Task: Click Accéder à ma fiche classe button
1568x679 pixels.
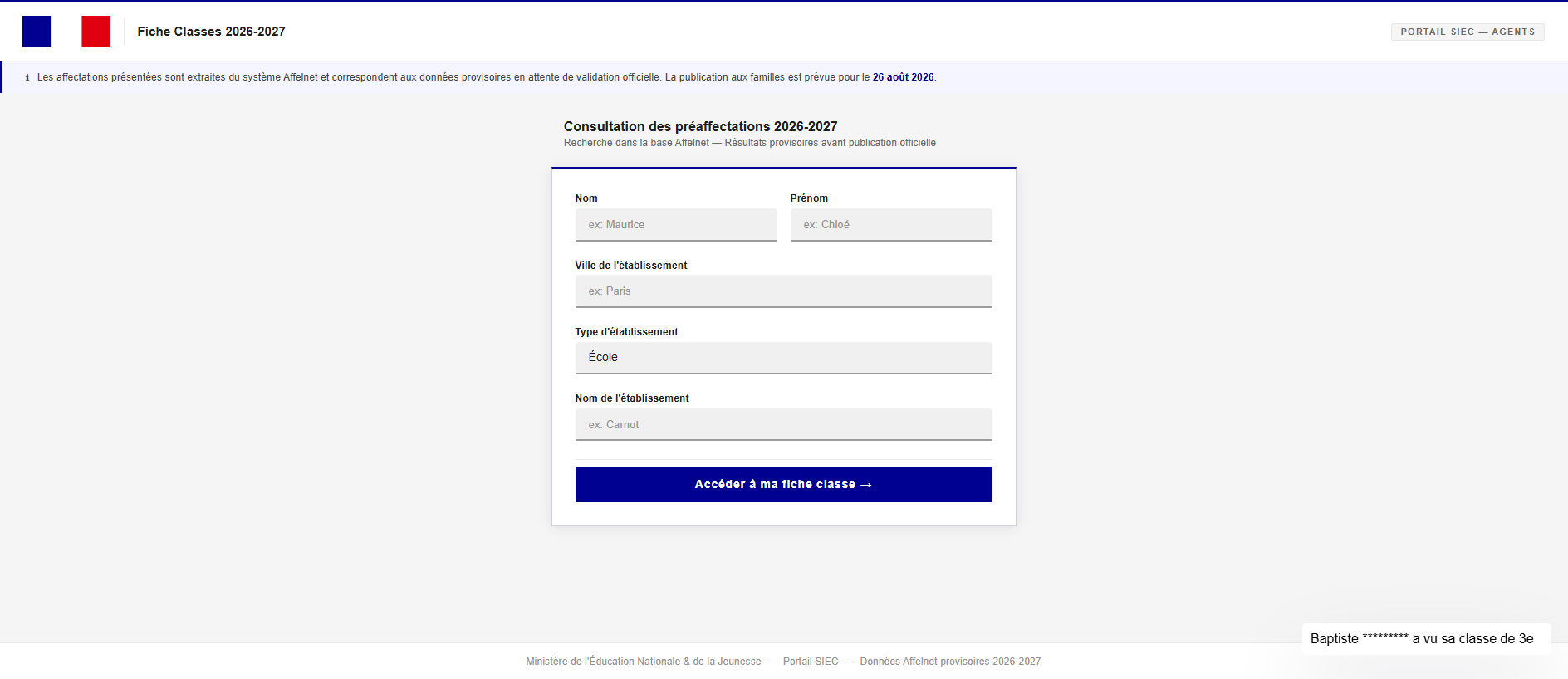Action: [x=784, y=484]
